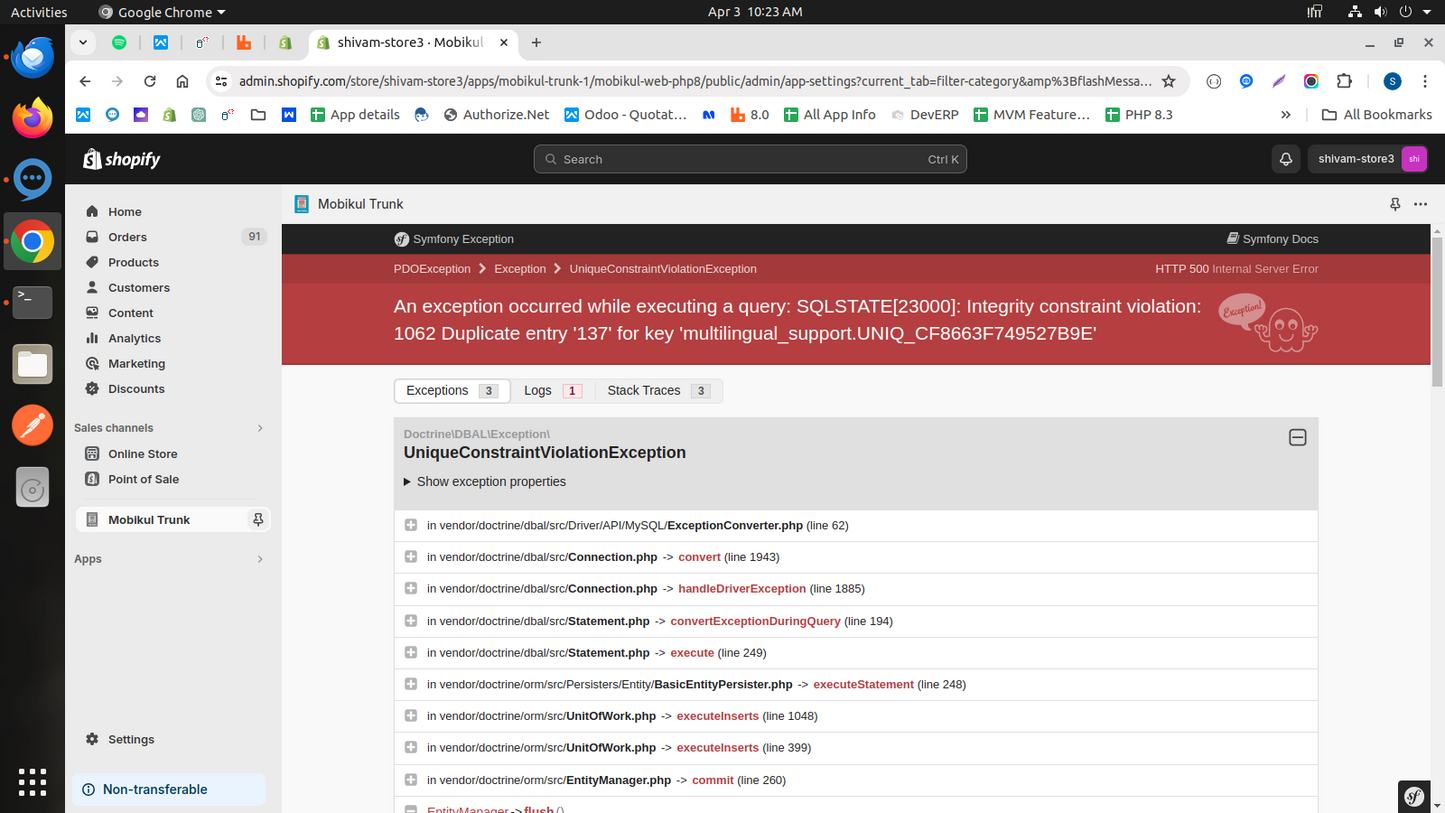Click the Shopify notifications bell icon
Image resolution: width=1445 pixels, height=813 pixels.
pos(1286,159)
